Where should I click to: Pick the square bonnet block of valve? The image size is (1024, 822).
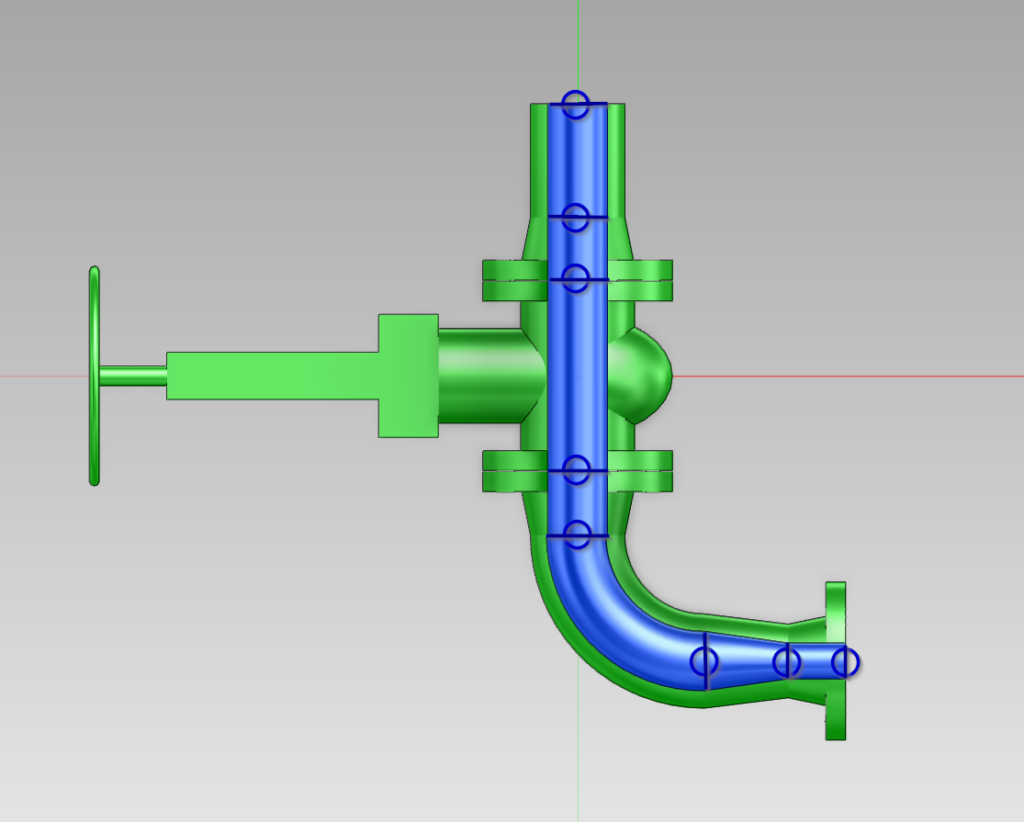click(407, 376)
